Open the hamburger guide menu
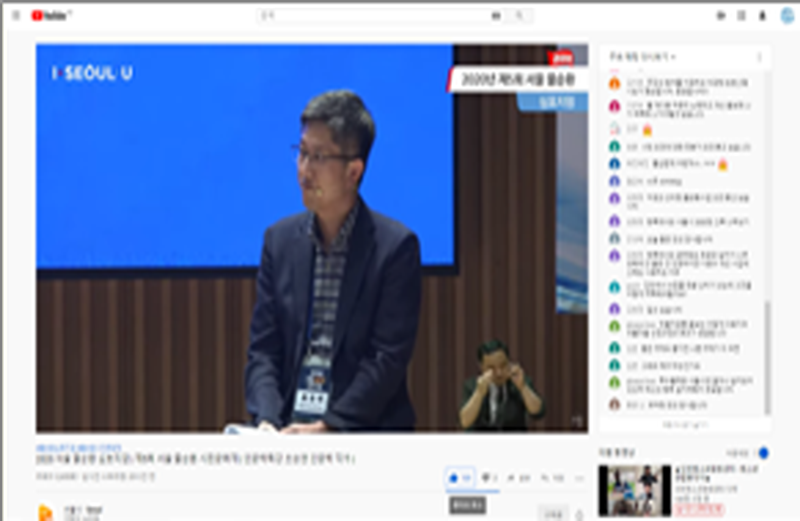800x521 pixels. pos(16,15)
